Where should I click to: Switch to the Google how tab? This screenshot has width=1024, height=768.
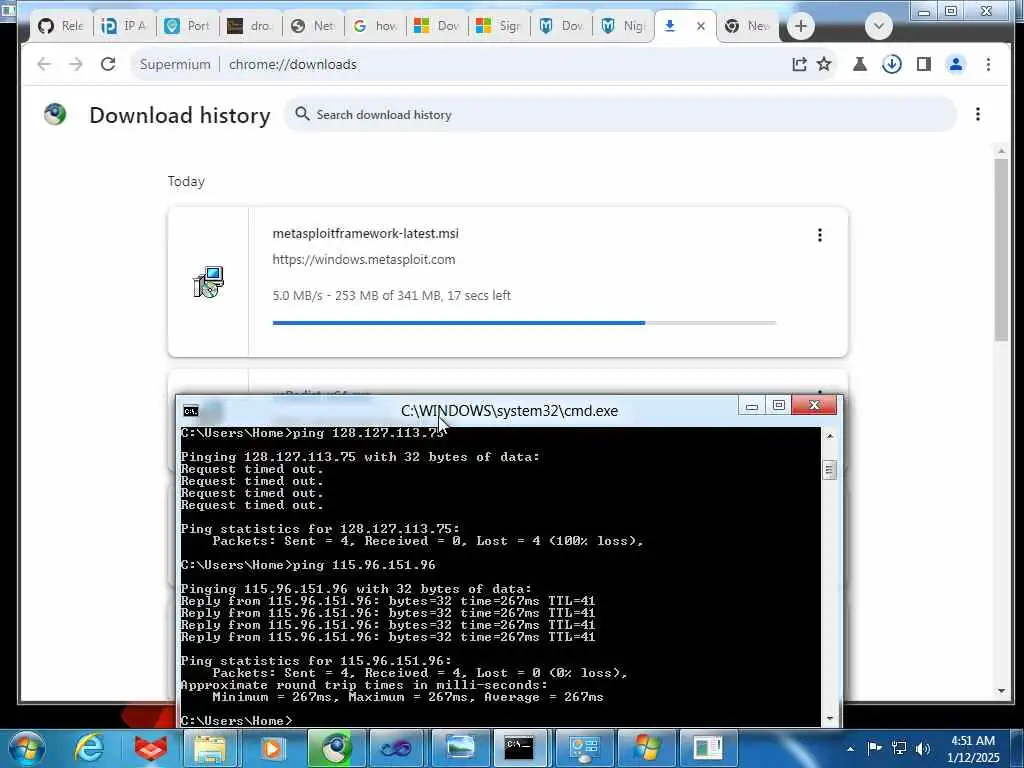376,26
